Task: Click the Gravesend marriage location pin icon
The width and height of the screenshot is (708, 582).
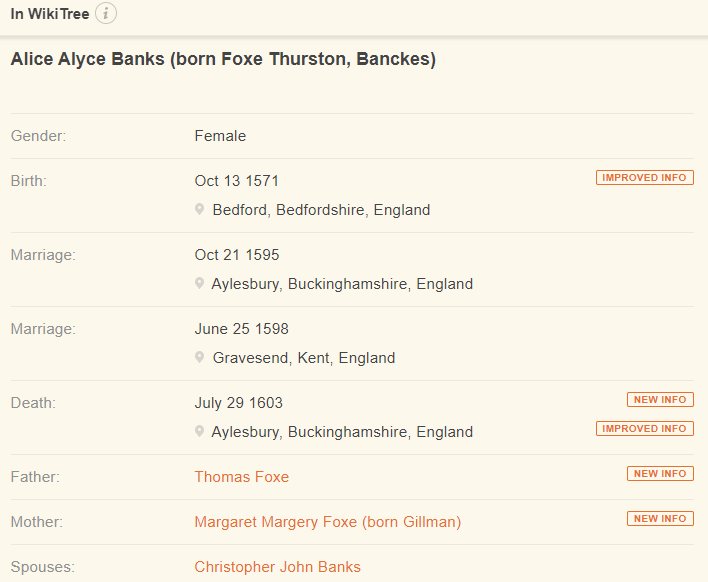Action: pos(199,357)
